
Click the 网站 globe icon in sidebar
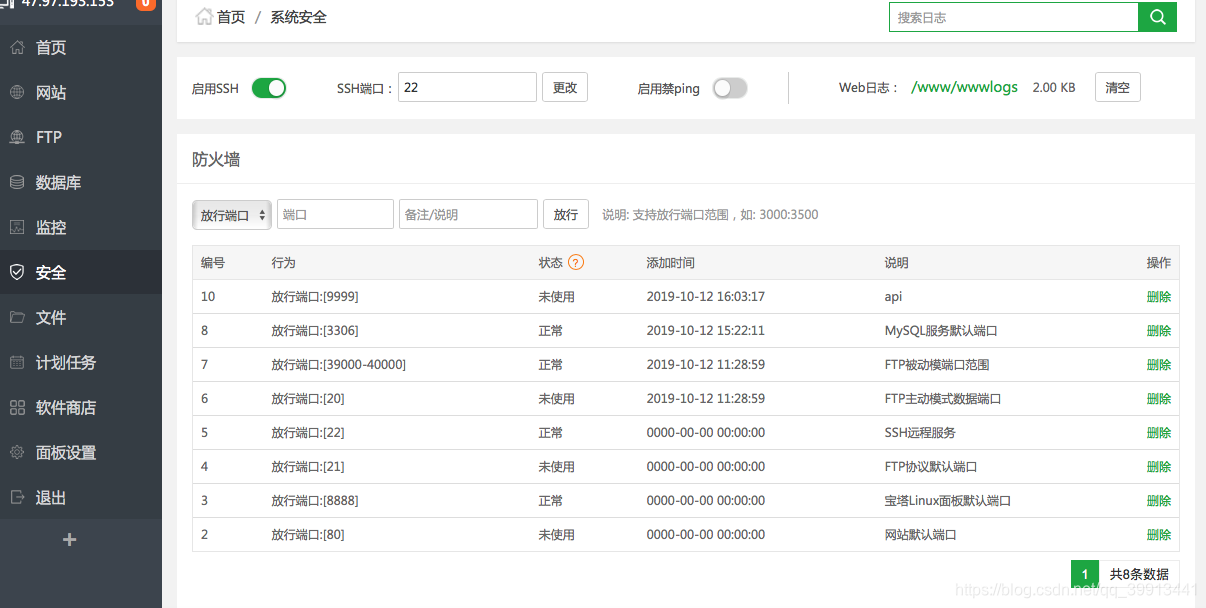(17, 92)
